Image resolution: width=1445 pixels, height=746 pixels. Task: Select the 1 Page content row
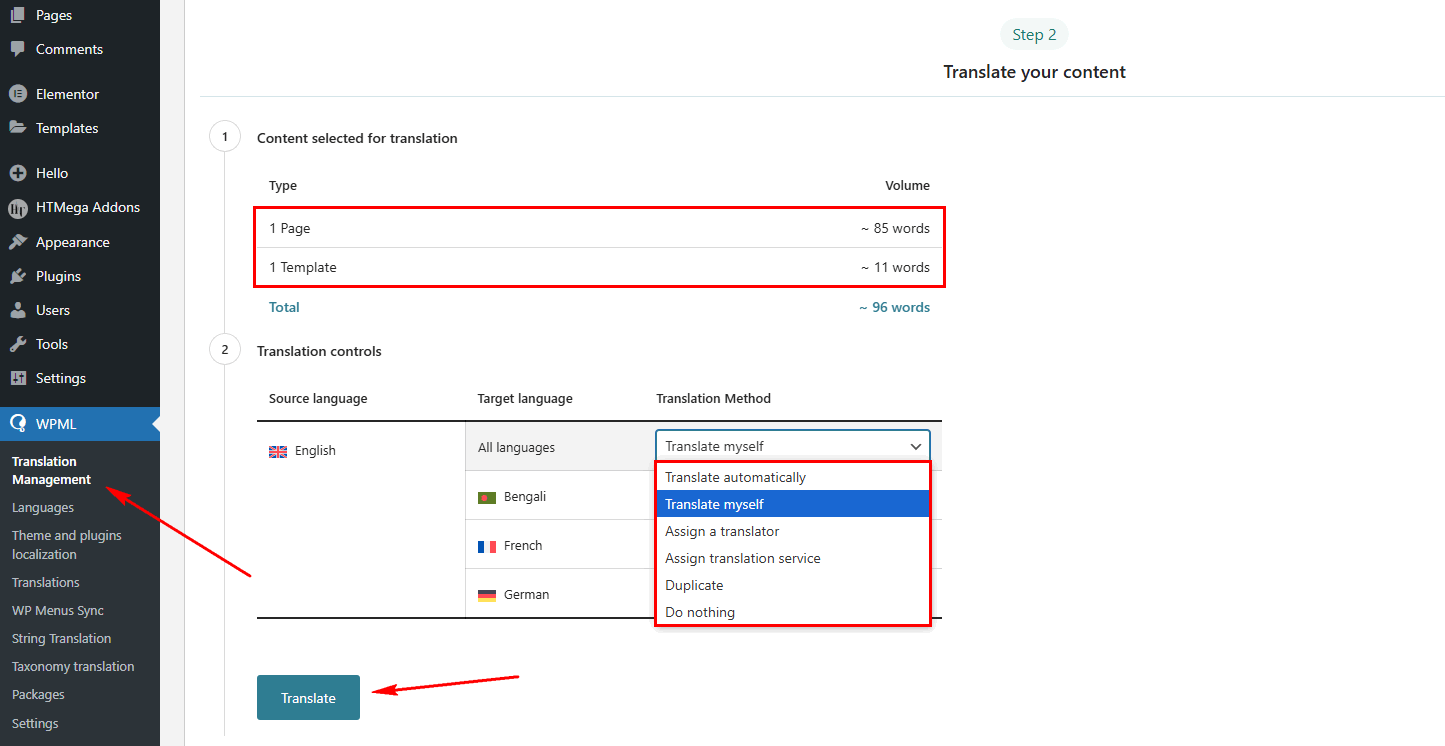click(x=598, y=228)
